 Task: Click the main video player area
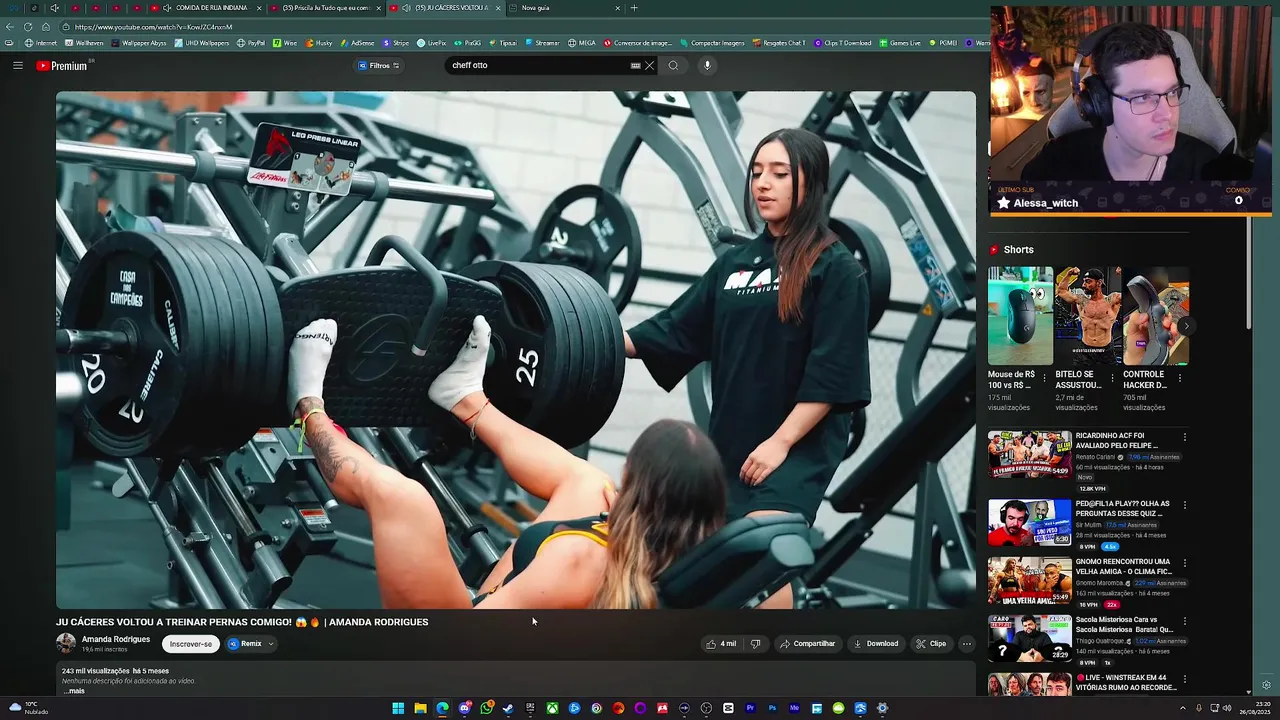(x=516, y=350)
